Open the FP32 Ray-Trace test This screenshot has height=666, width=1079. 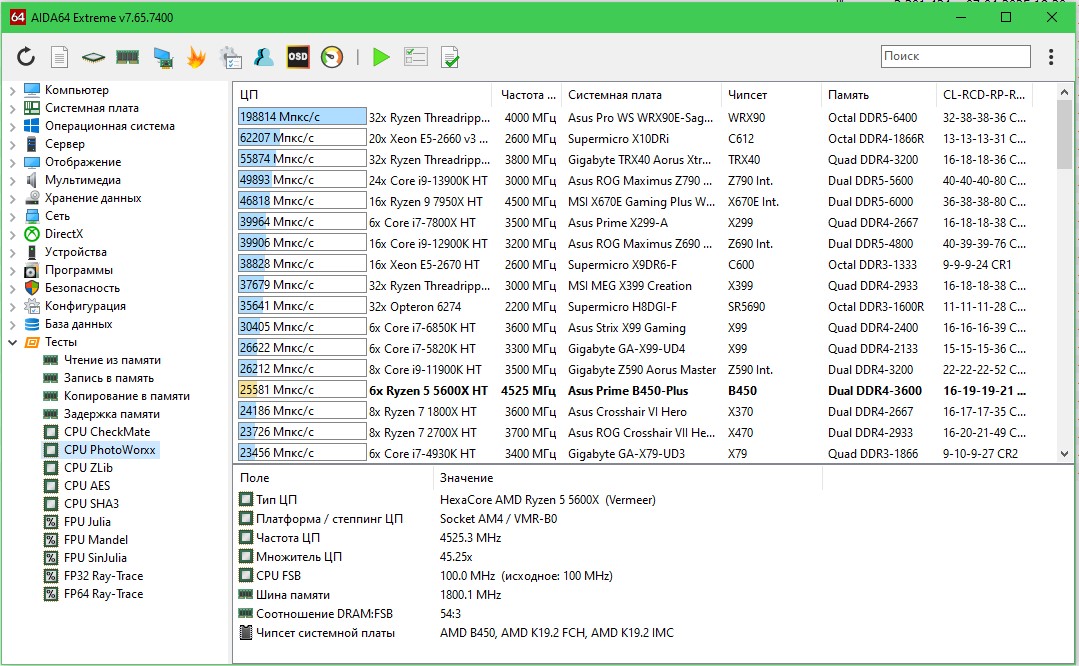tap(103, 575)
